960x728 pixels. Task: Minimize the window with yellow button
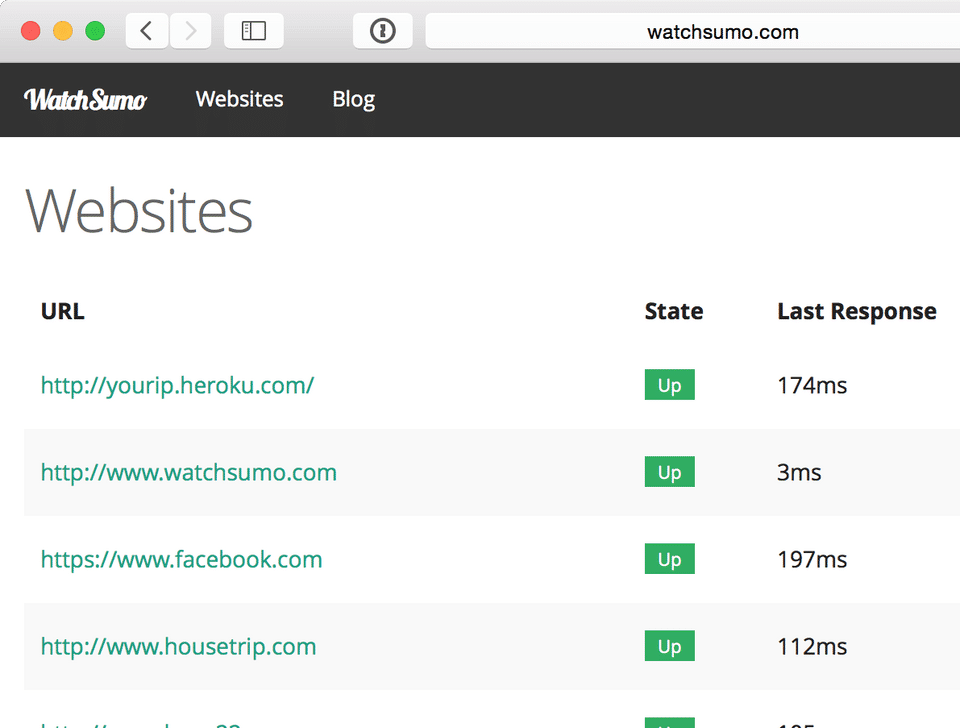coord(62,31)
